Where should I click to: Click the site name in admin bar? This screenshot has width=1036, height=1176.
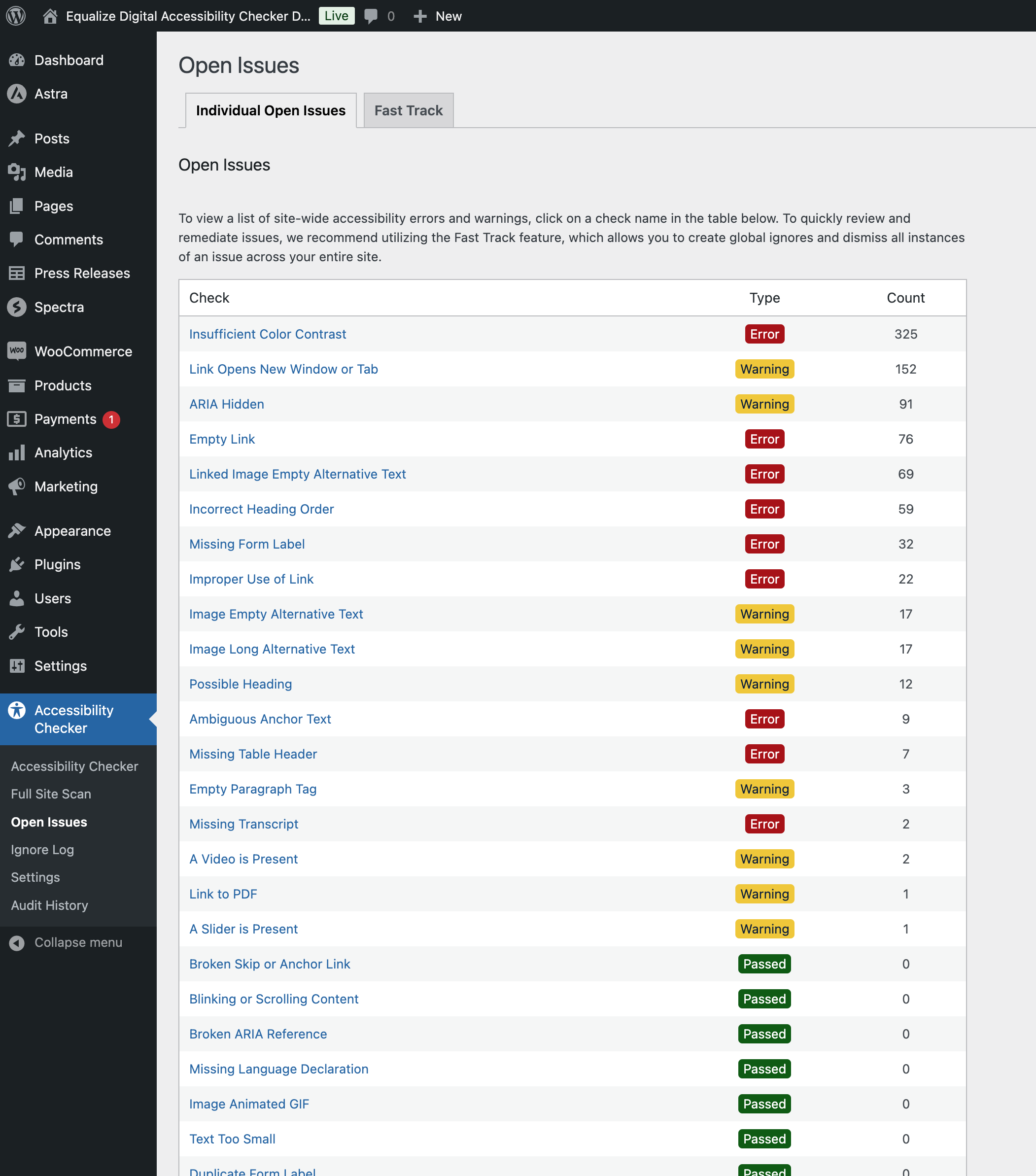pyautogui.click(x=188, y=16)
